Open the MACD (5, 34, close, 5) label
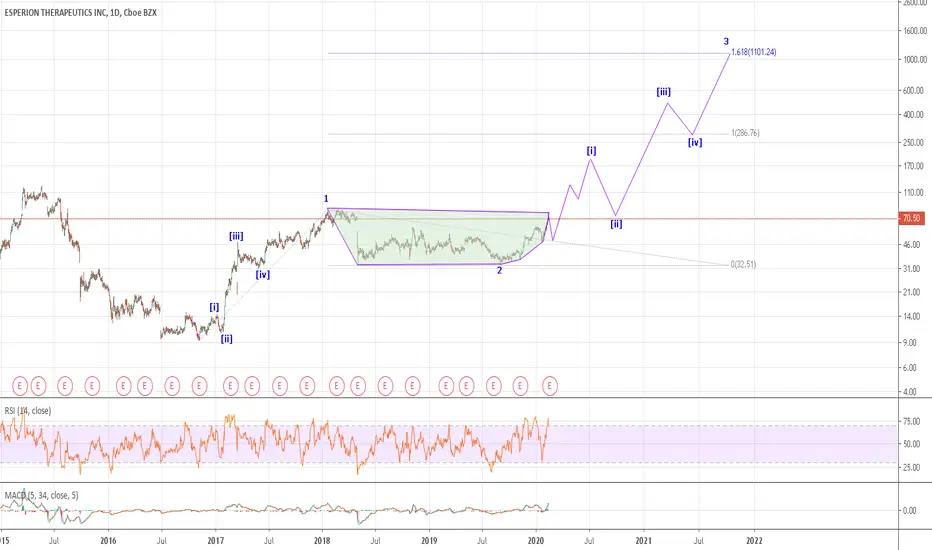The height and width of the screenshot is (550, 932). [41, 495]
